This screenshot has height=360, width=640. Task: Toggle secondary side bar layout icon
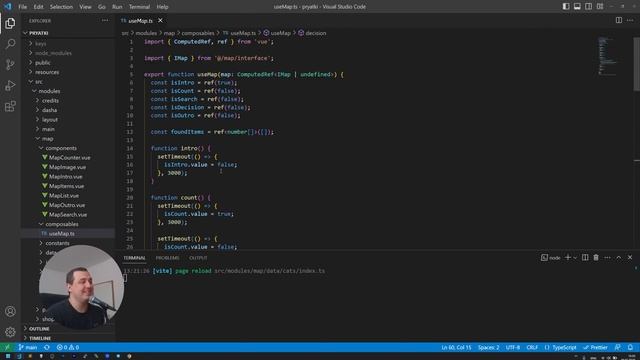click(589, 7)
